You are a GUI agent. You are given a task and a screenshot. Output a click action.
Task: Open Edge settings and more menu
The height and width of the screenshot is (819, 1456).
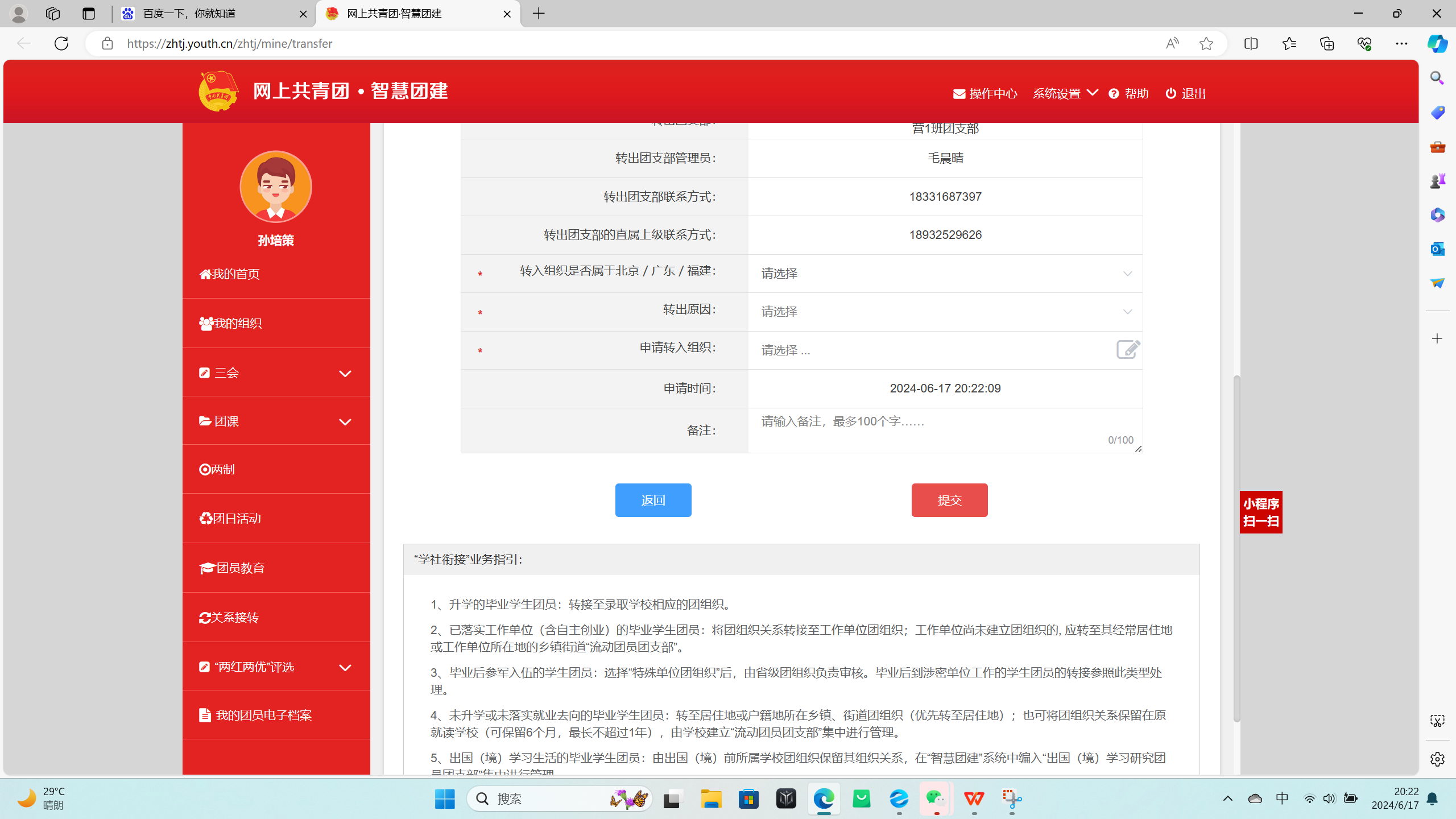(1401, 43)
